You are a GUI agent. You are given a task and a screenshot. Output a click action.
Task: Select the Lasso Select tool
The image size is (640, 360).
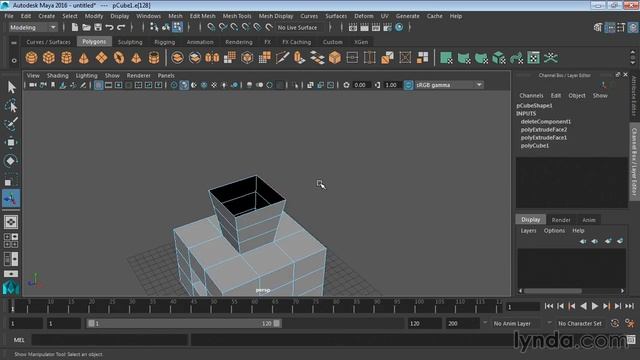point(11,105)
